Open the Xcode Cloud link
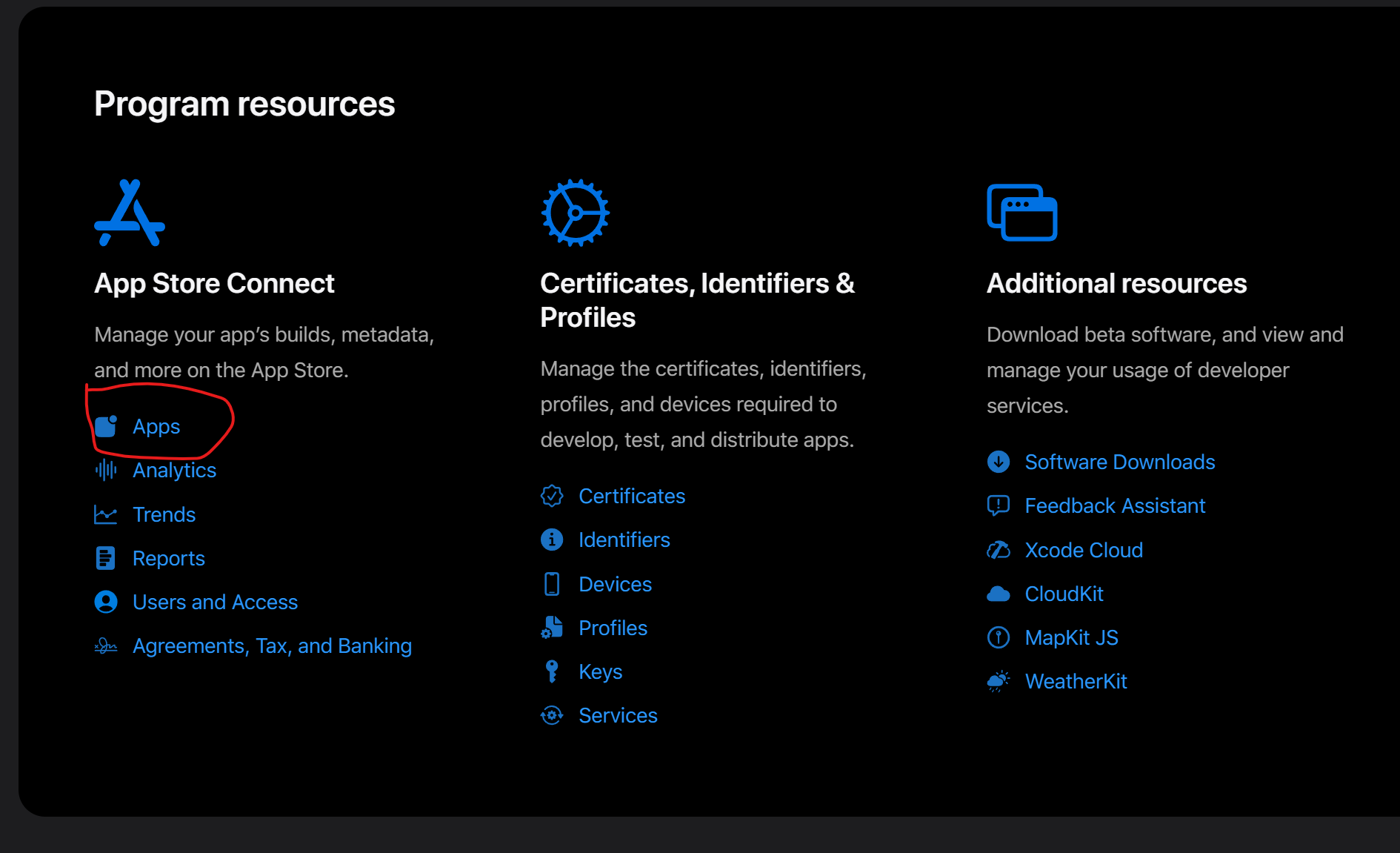Viewport: 1400px width, 853px height. 1084,550
